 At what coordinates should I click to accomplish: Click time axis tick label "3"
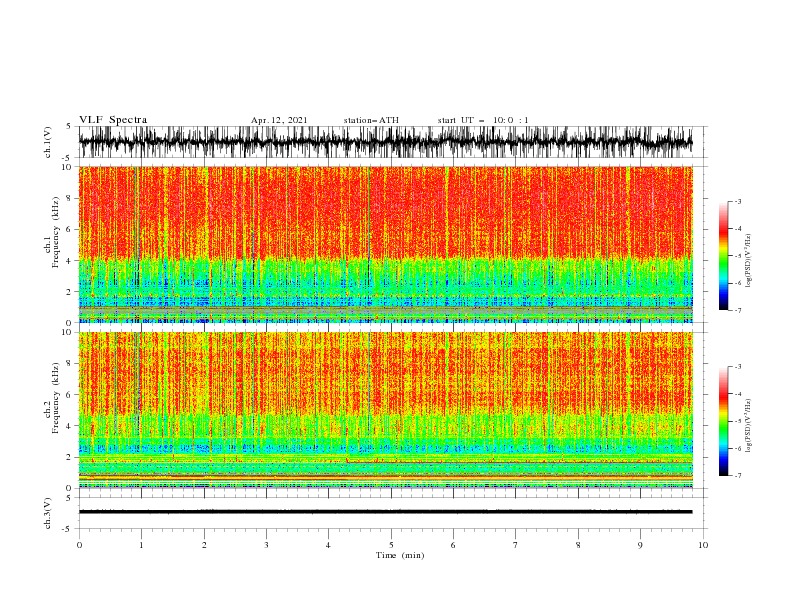[x=266, y=545]
